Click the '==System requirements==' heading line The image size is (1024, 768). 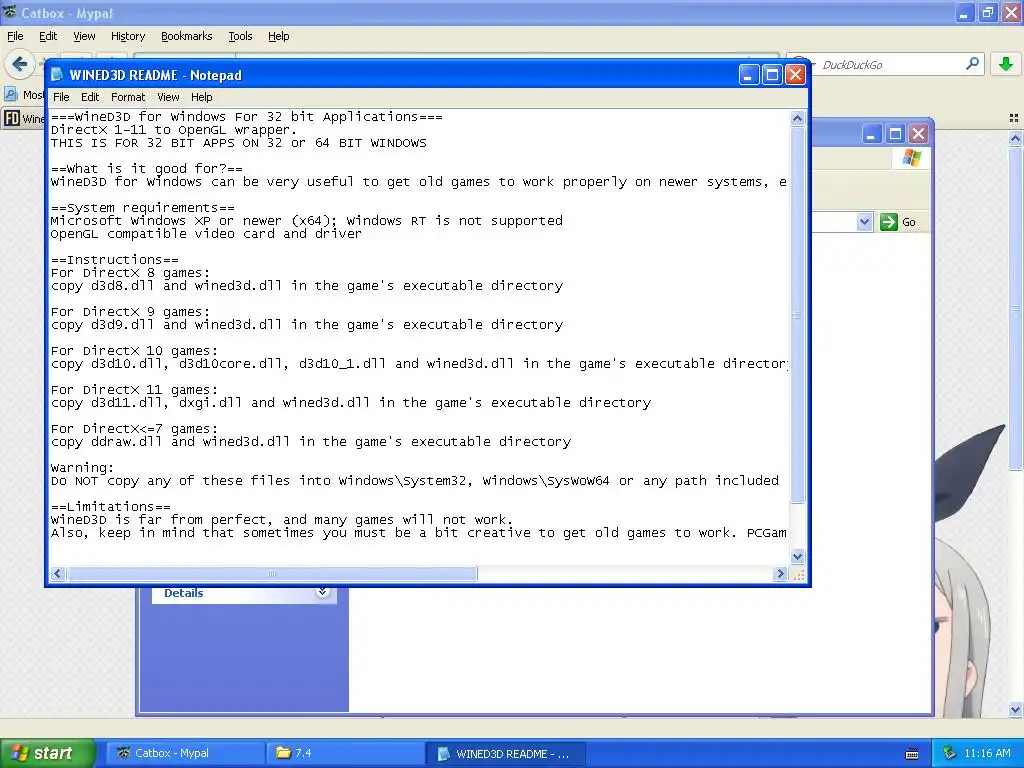[142, 208]
